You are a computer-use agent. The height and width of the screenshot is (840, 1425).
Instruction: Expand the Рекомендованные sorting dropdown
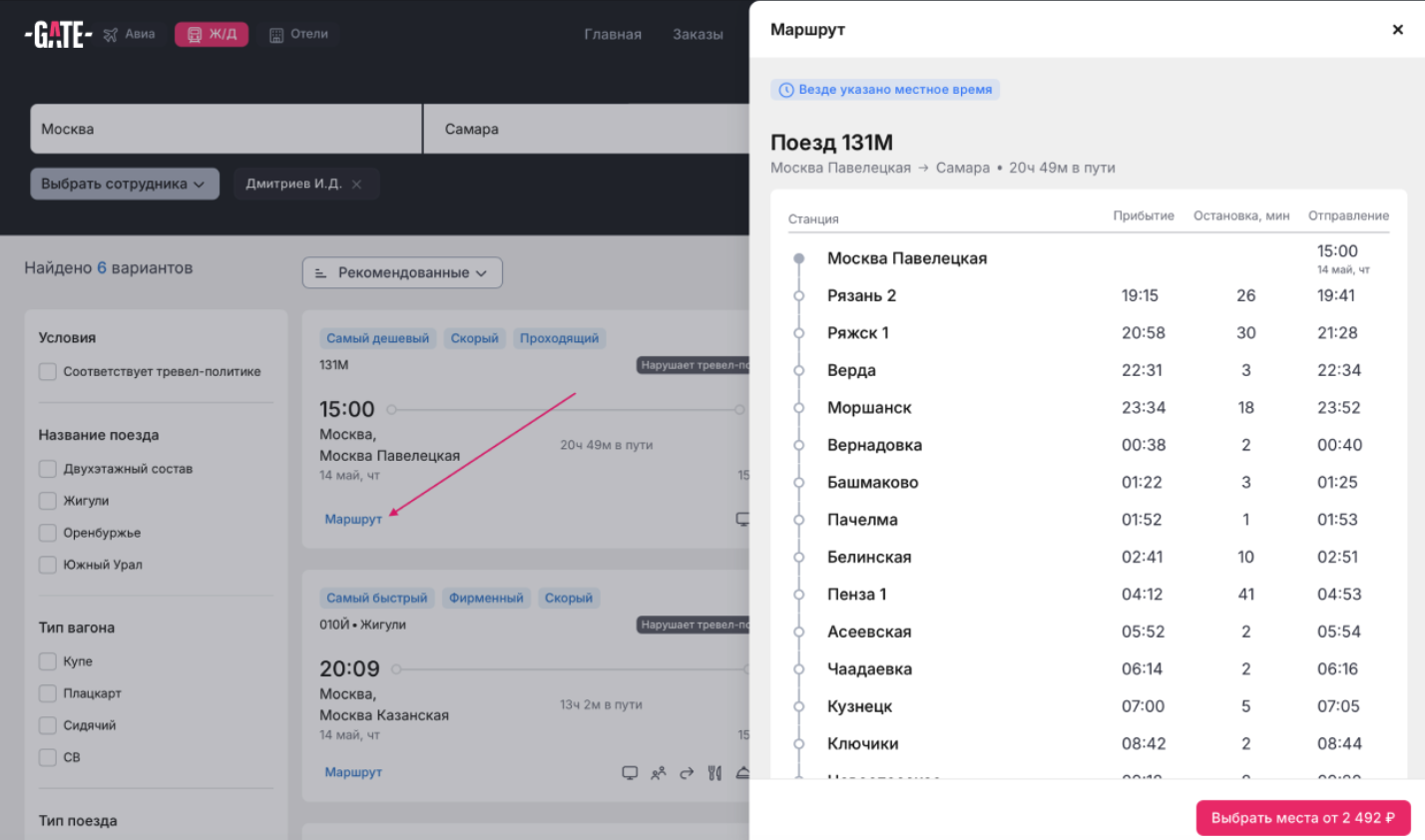402,272
